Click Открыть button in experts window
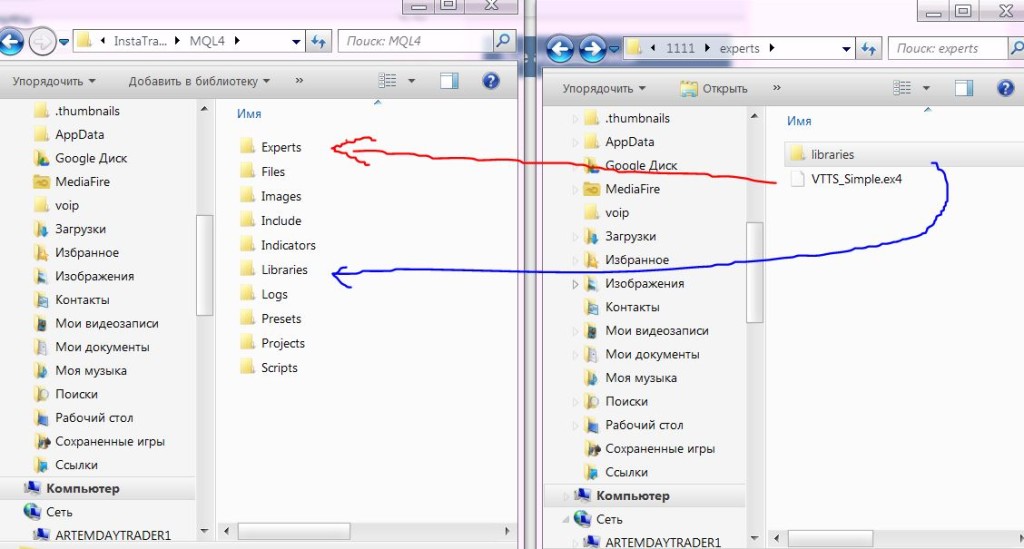The image size is (1024, 549). (x=714, y=89)
